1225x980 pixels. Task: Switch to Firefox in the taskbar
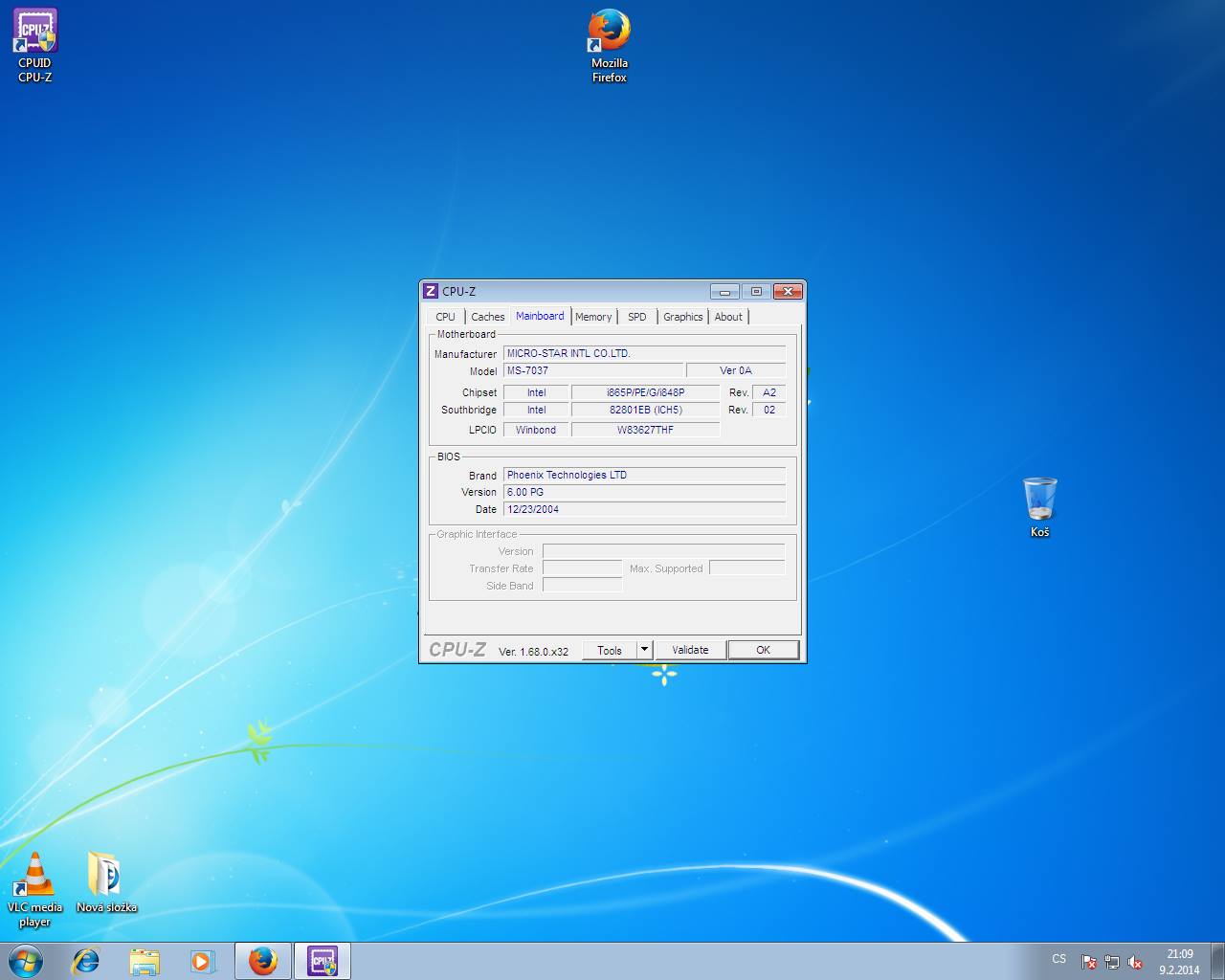click(x=263, y=961)
